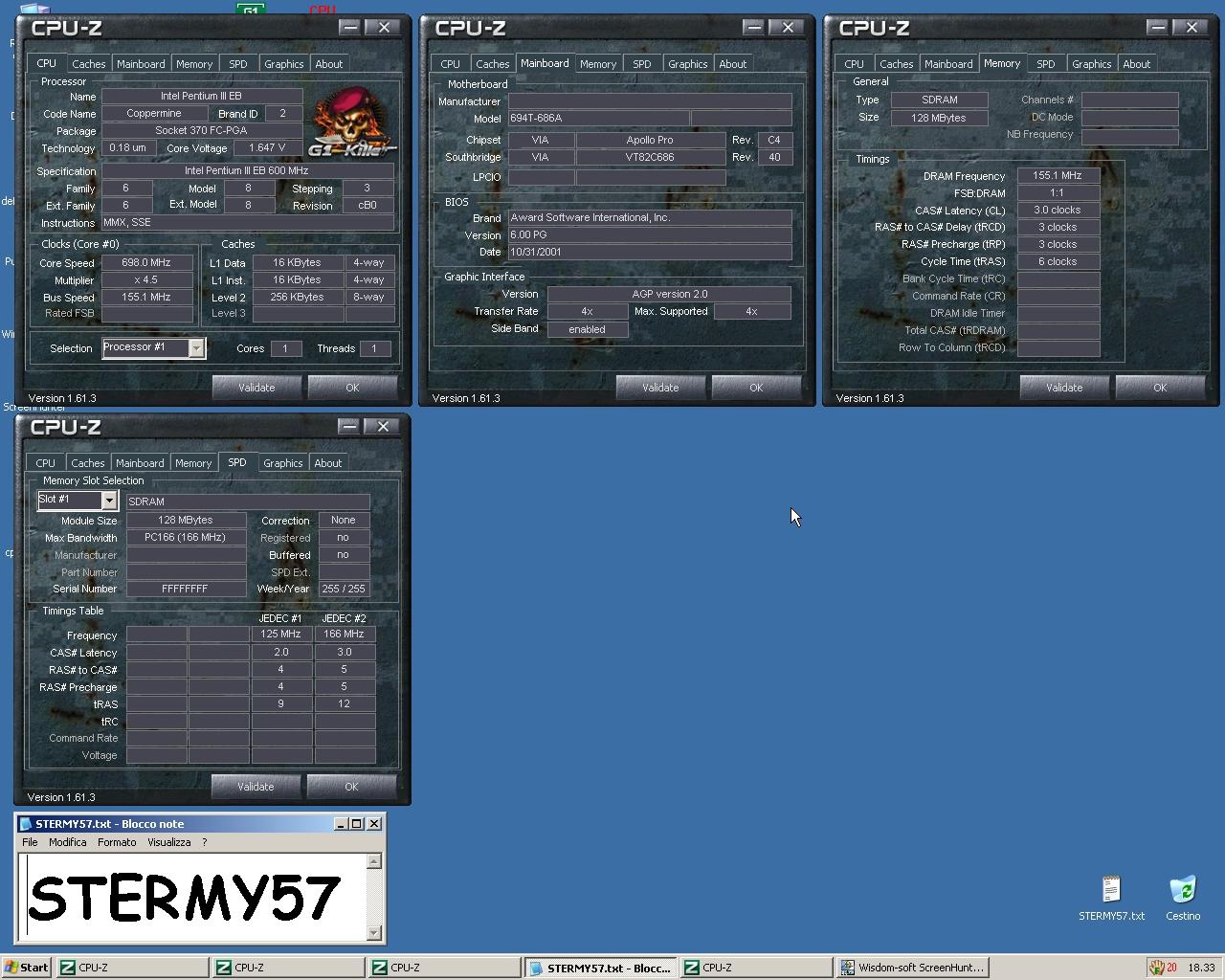Click Notepad scrollbar up arrow
1225x980 pixels.
pos(374,861)
